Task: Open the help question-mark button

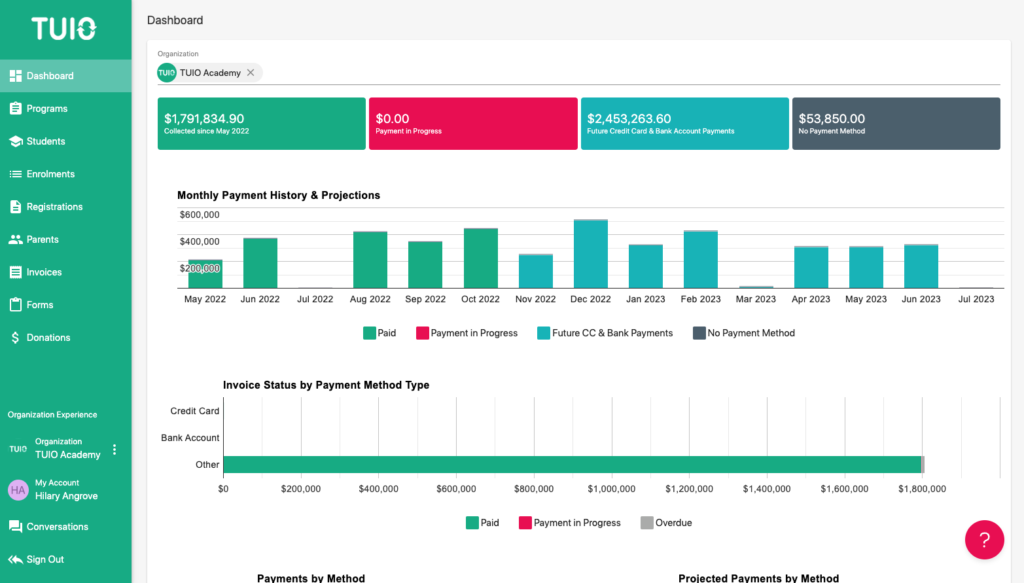Action: coord(984,539)
